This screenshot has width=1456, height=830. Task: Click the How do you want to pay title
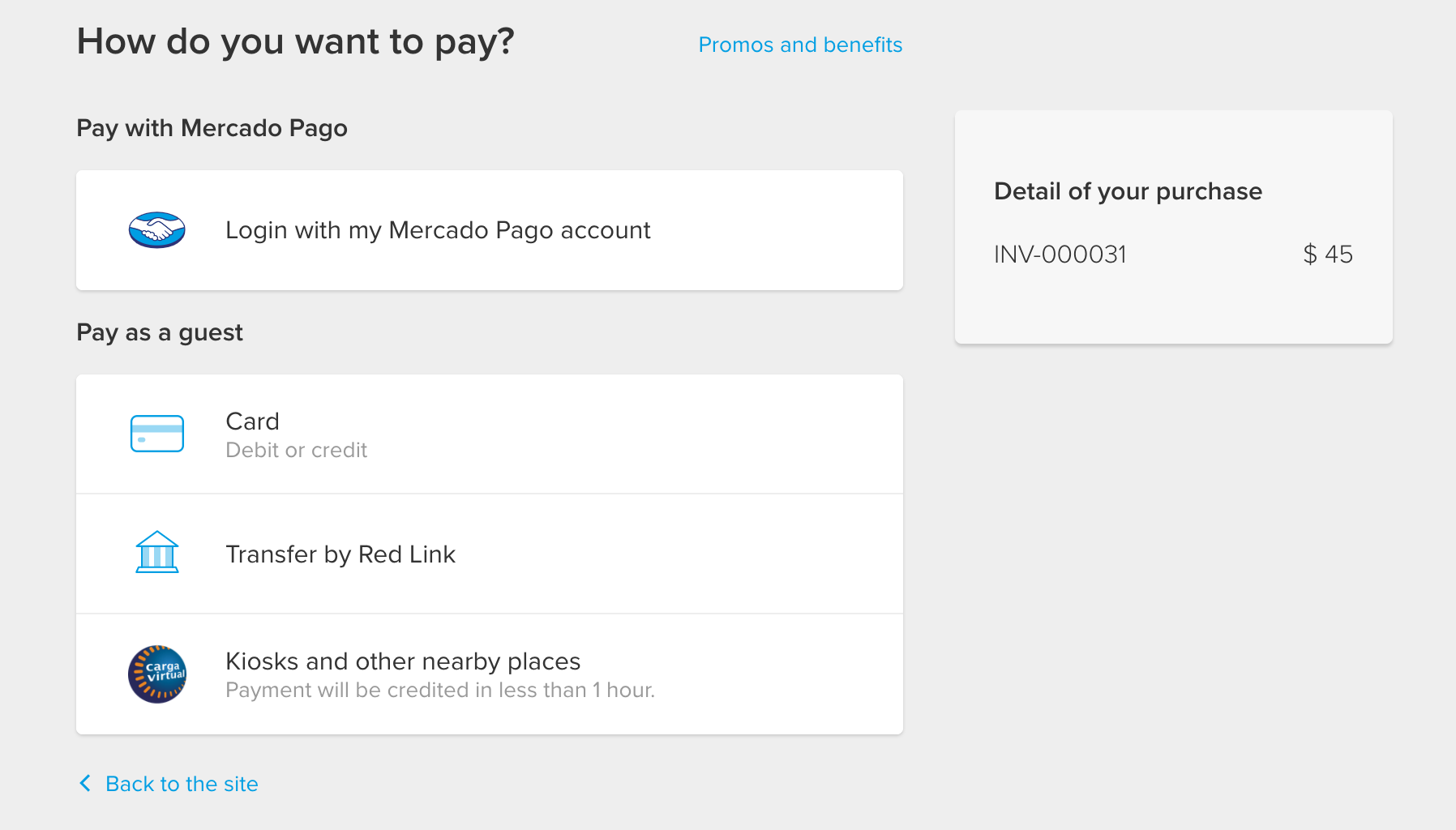pos(295,41)
